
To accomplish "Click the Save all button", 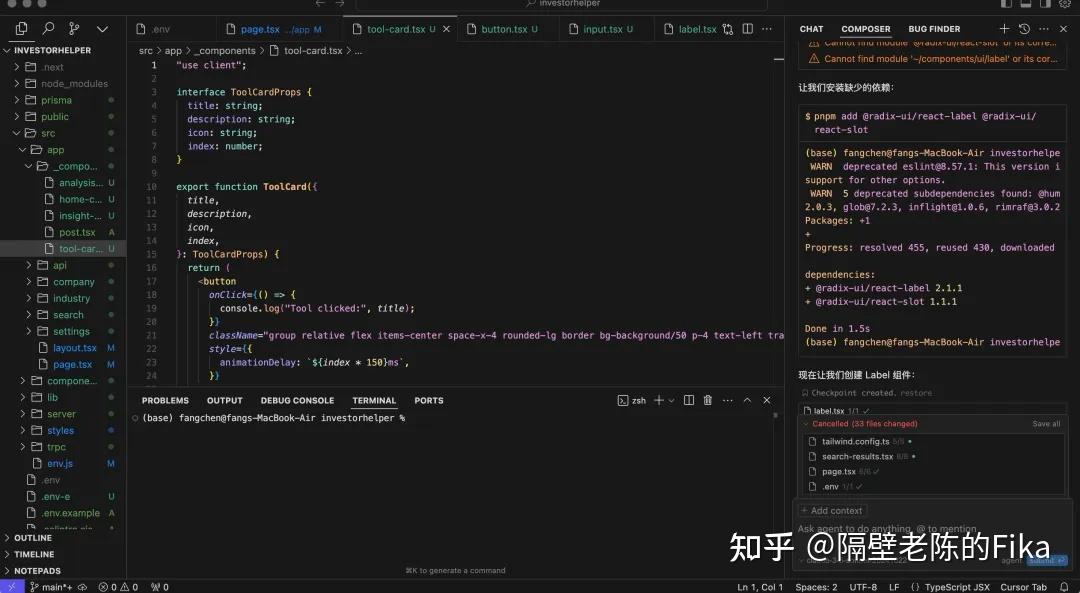I will pos(1045,423).
